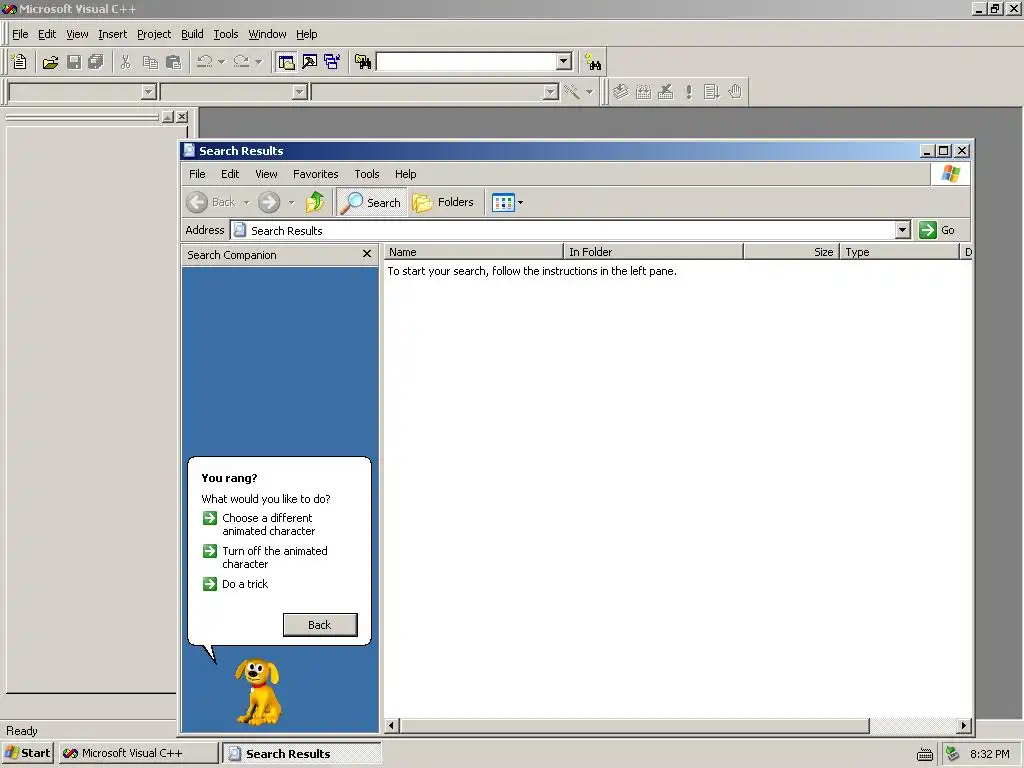Viewport: 1024px width, 768px height.
Task: Click the In Folder column header
Action: (653, 252)
